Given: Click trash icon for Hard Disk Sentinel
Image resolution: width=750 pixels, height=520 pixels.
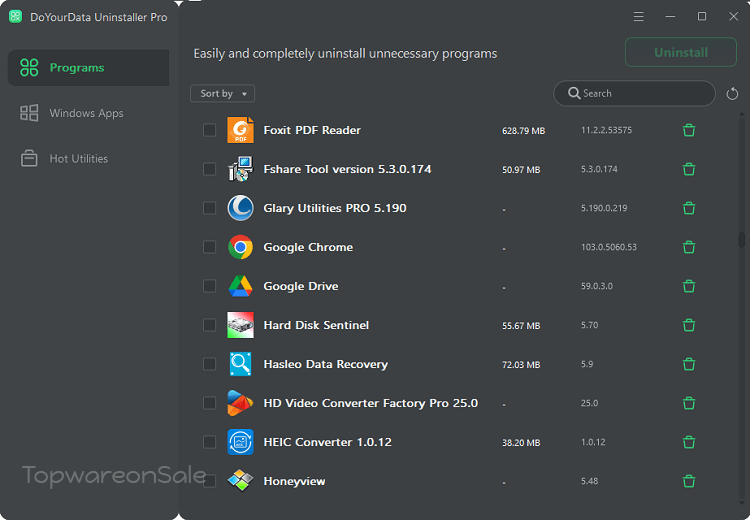Looking at the screenshot, I should pos(689,325).
